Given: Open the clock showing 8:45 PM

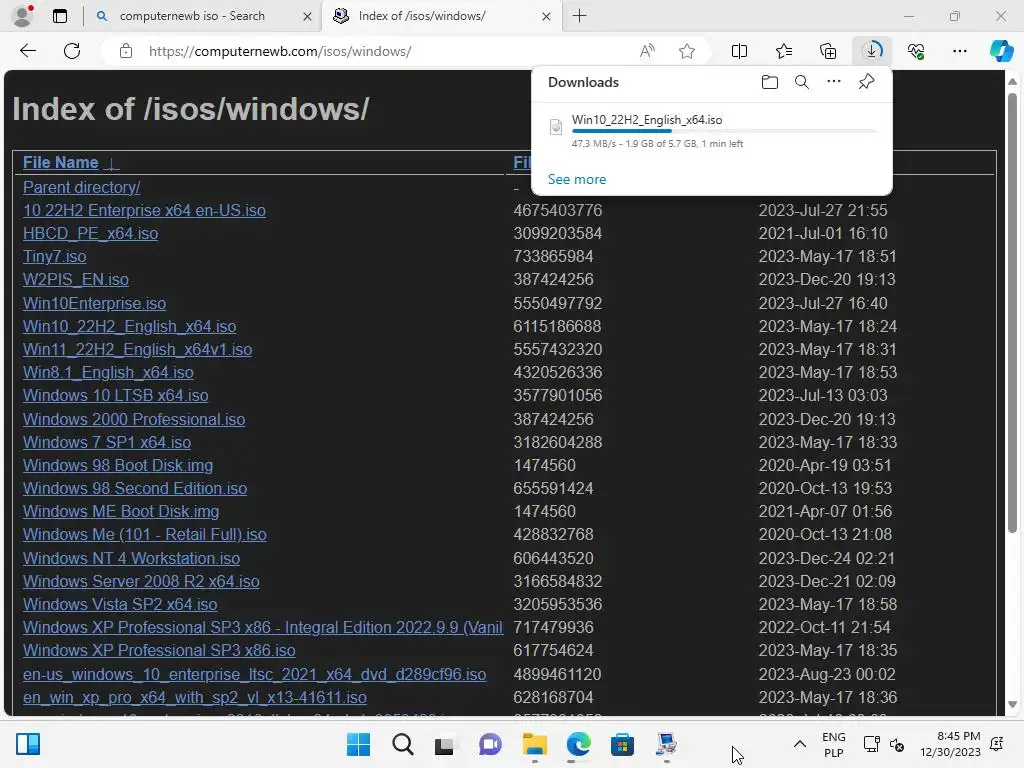Looking at the screenshot, I should pyautogui.click(x=950, y=744).
